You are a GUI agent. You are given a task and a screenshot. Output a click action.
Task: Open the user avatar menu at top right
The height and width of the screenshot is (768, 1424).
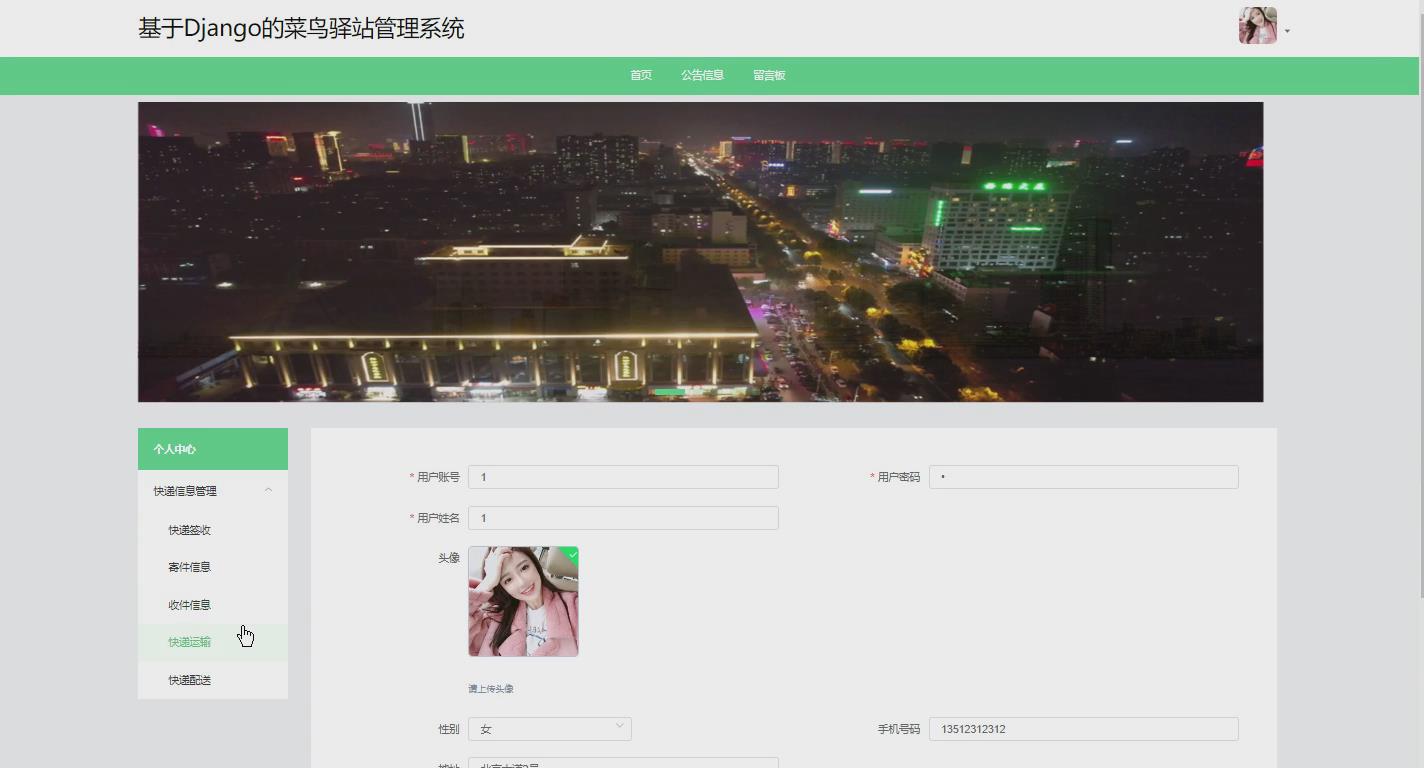(1256, 25)
